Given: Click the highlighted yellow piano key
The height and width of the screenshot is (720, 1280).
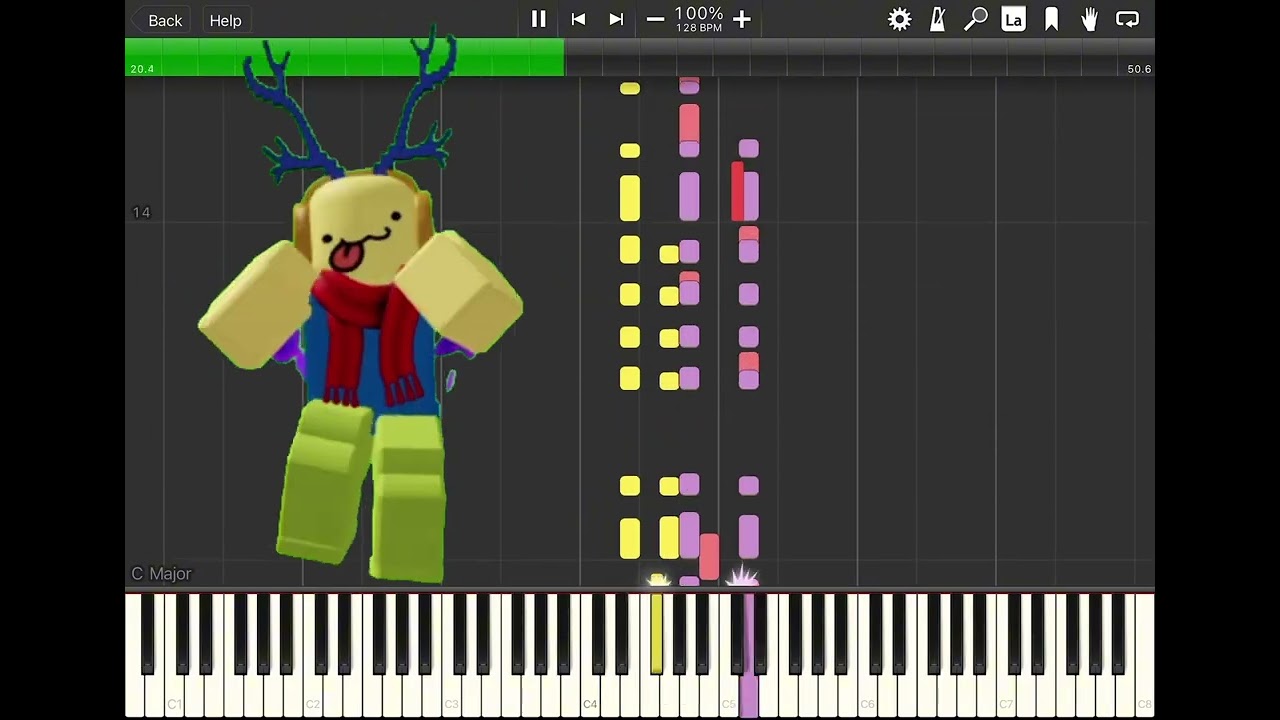Looking at the screenshot, I should pyautogui.click(x=657, y=636).
